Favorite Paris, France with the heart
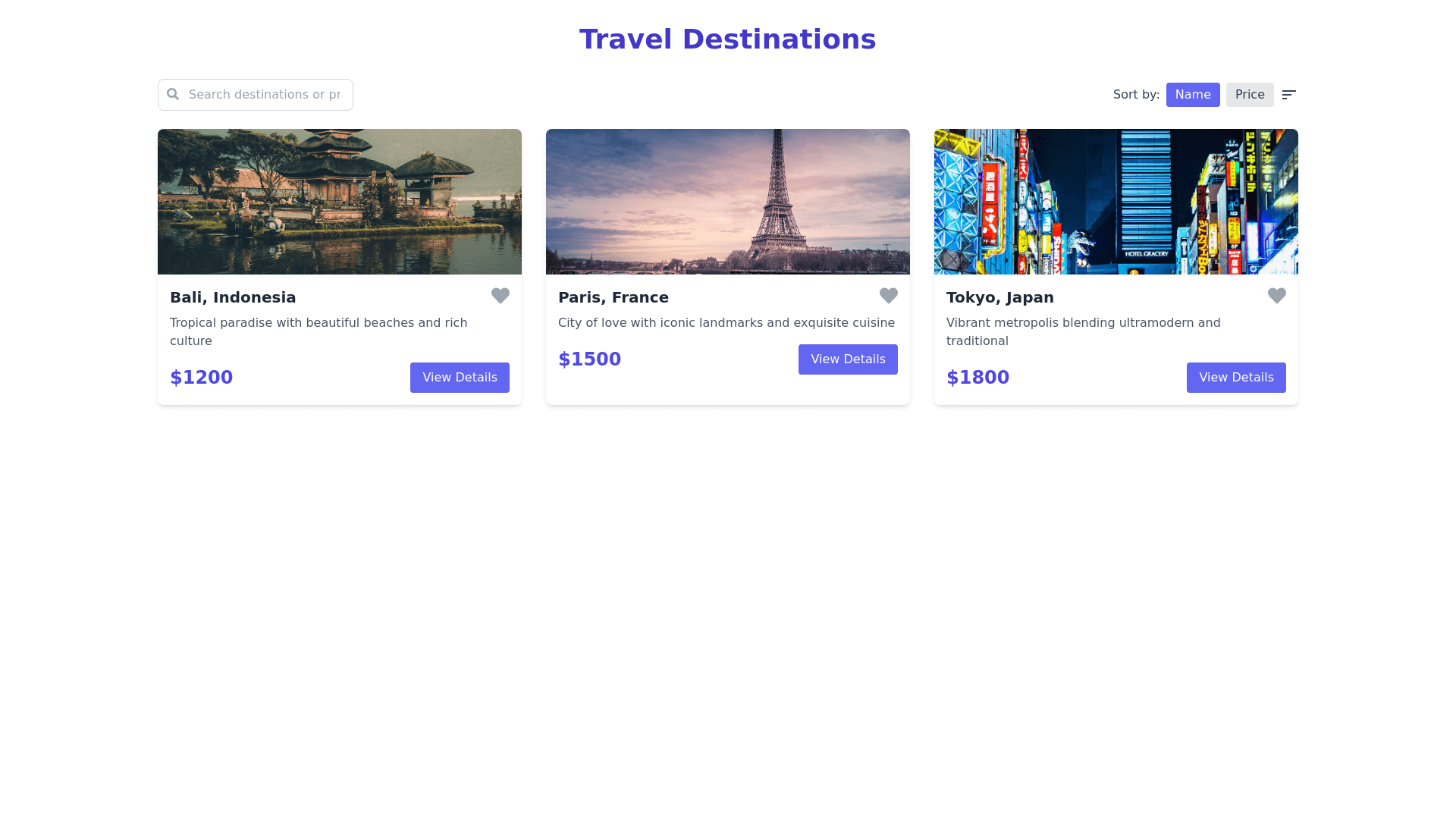 coord(889,296)
